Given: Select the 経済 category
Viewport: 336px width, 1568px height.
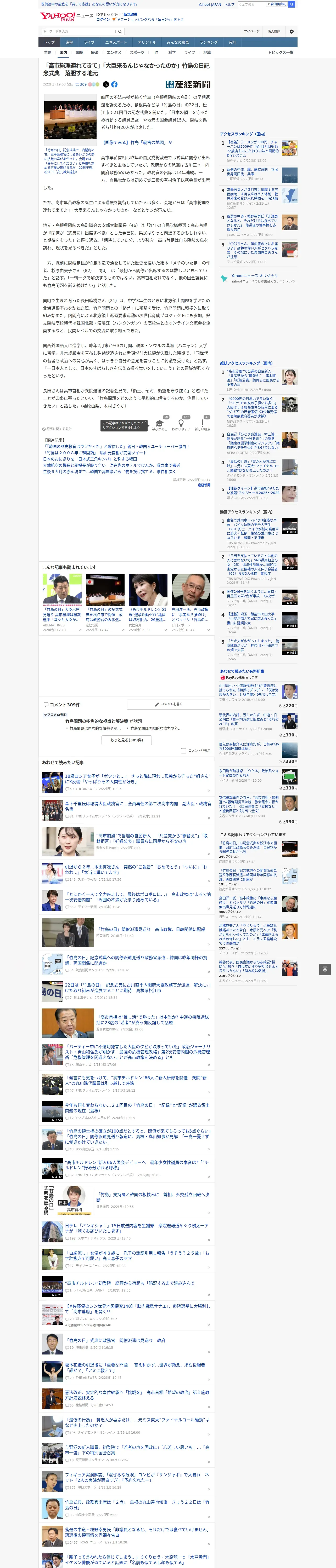Looking at the screenshot, I should point(94,52).
